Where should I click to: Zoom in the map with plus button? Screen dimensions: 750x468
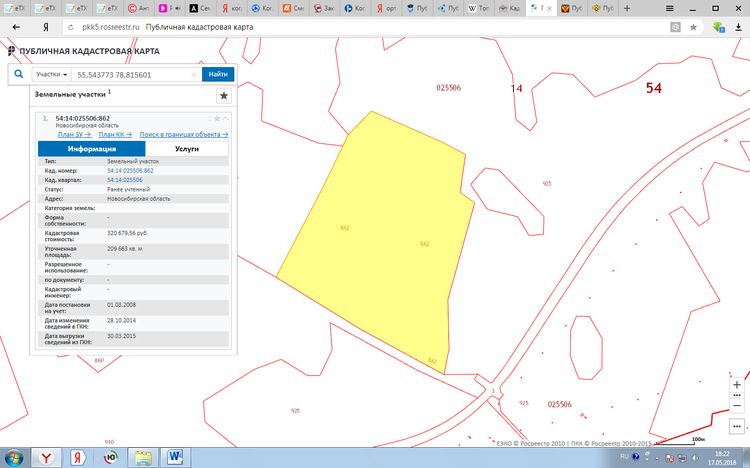[x=737, y=385]
